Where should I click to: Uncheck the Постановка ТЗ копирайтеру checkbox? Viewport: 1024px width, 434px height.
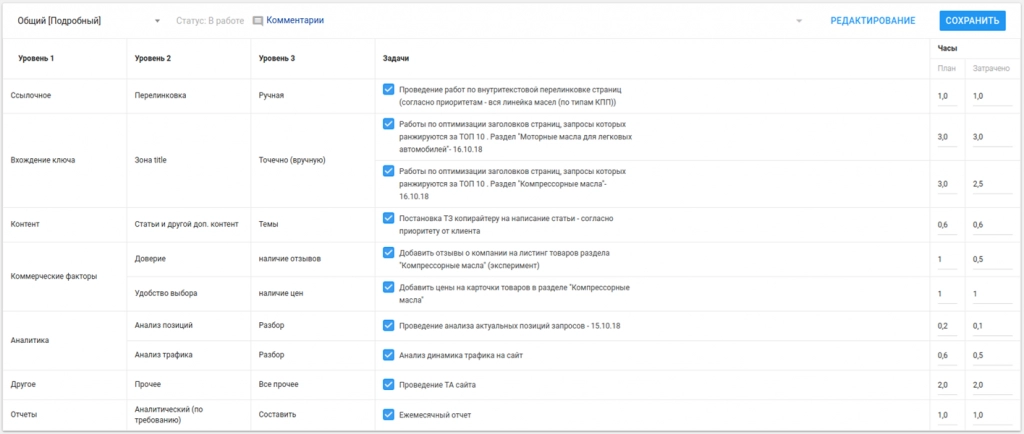pyautogui.click(x=389, y=218)
